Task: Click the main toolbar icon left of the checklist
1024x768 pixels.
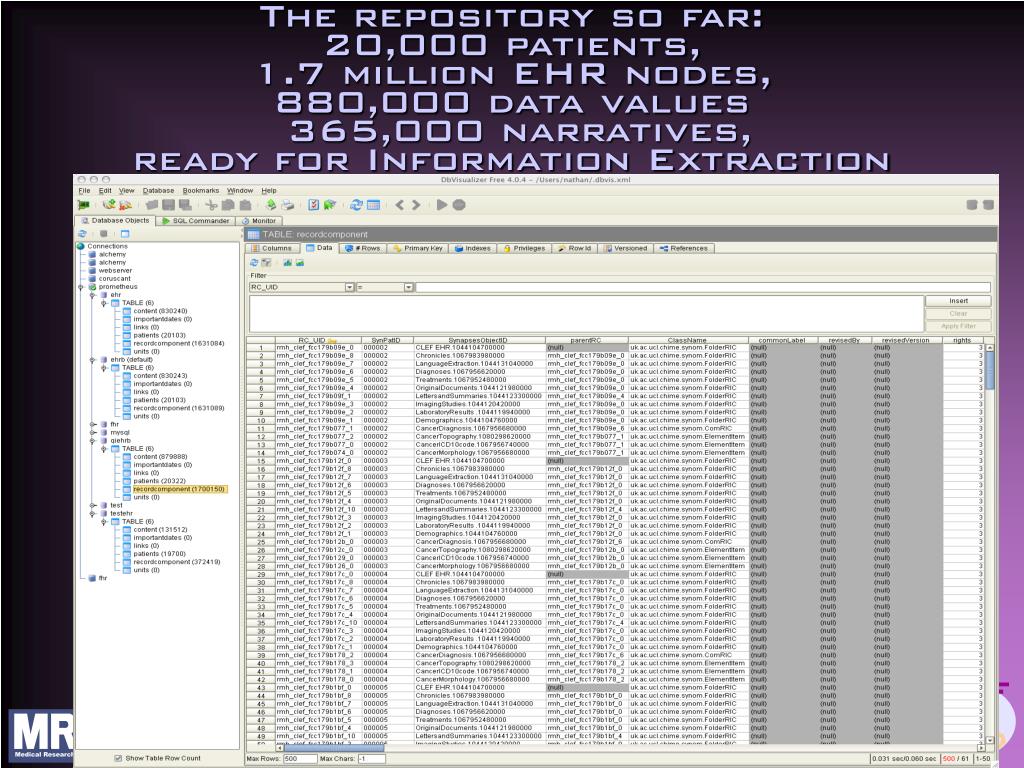Action: tap(287, 205)
